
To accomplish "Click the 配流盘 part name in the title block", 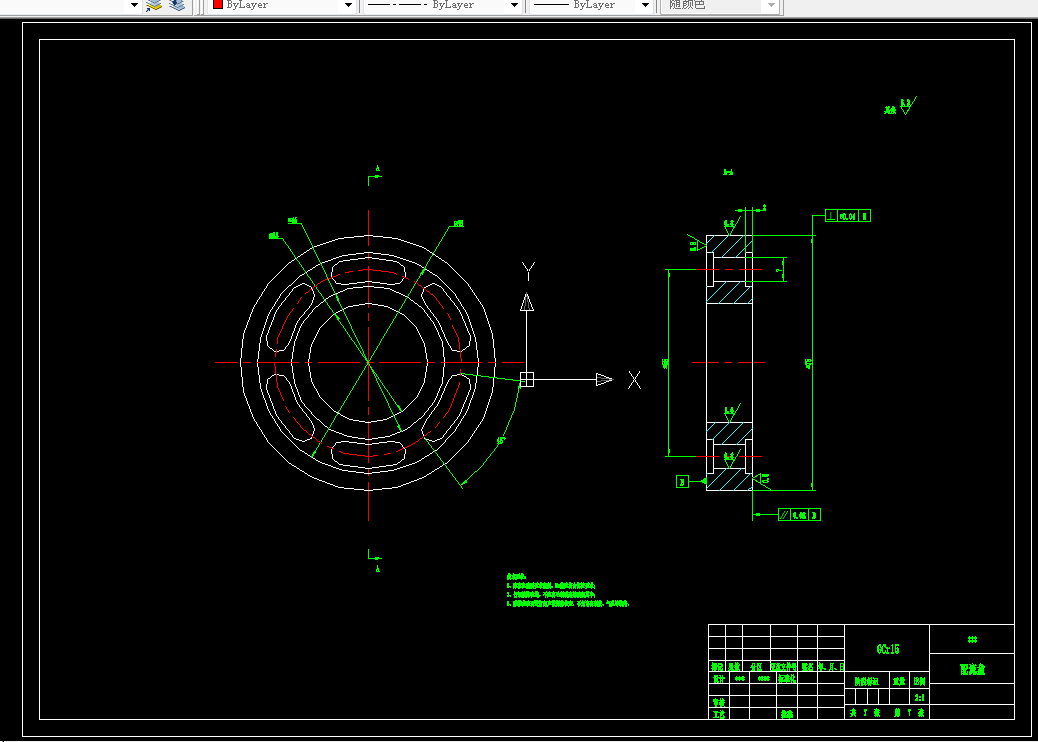I will pos(972,669).
